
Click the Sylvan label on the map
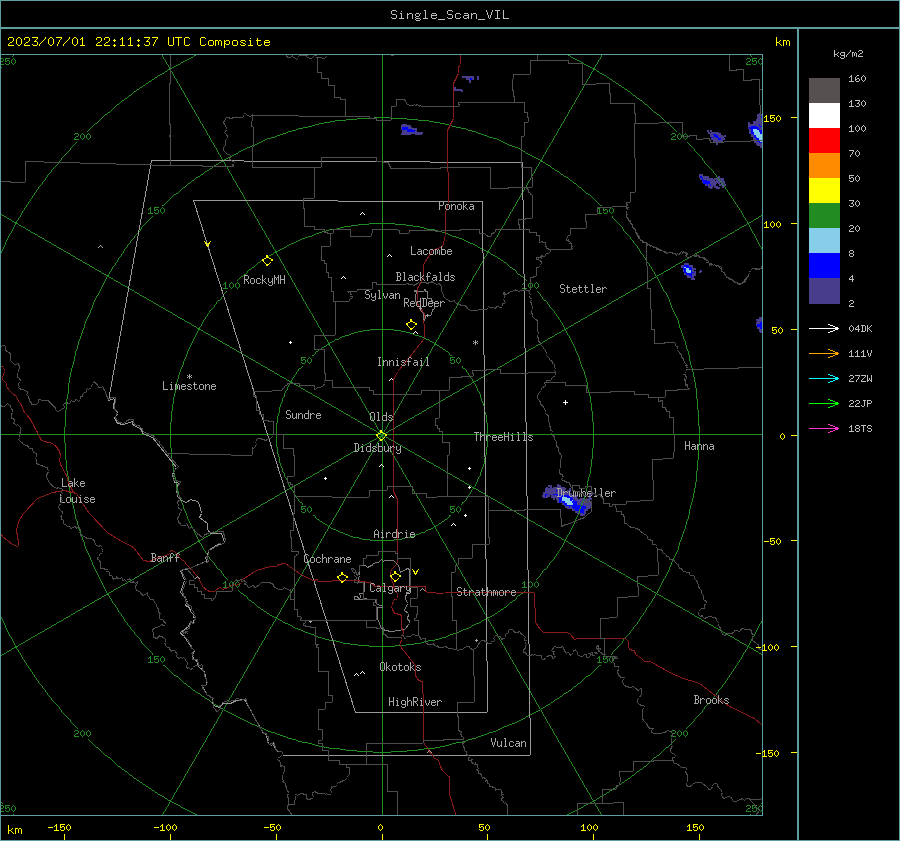tap(382, 295)
